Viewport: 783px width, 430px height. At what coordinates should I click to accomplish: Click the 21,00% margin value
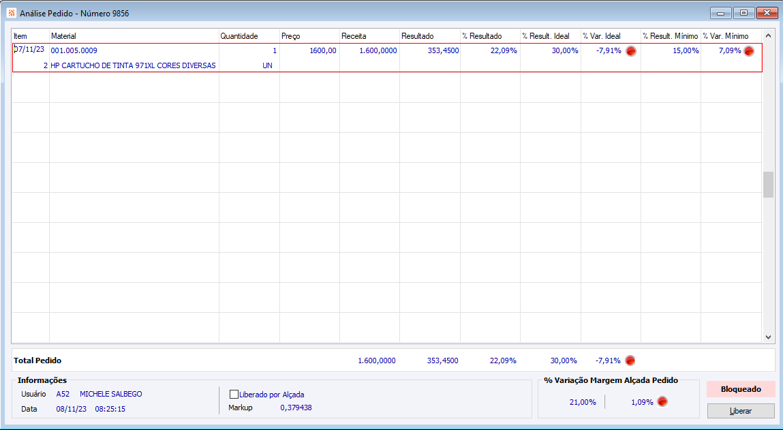582,402
